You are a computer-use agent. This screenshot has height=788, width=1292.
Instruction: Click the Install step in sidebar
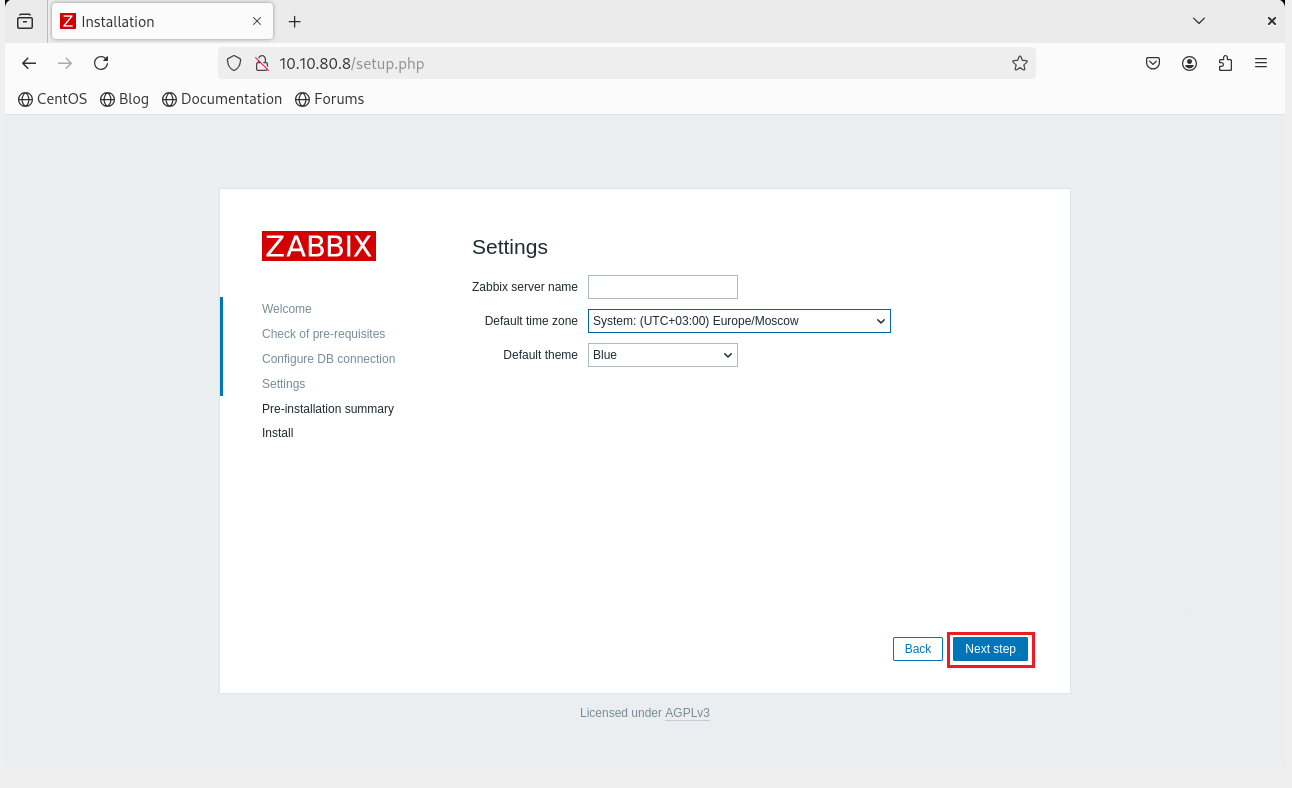[x=278, y=433]
